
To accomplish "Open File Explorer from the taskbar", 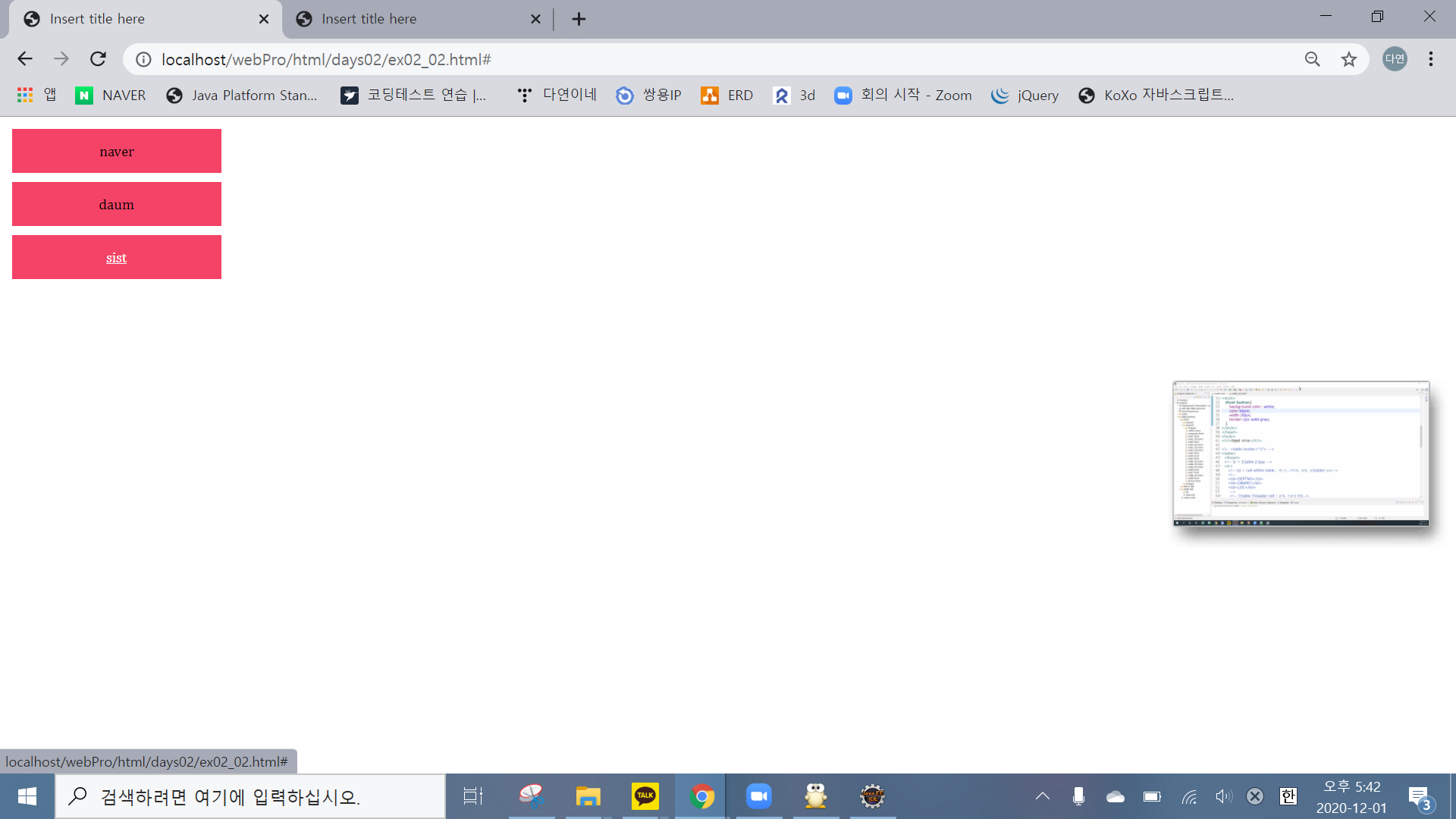I will pos(588,796).
